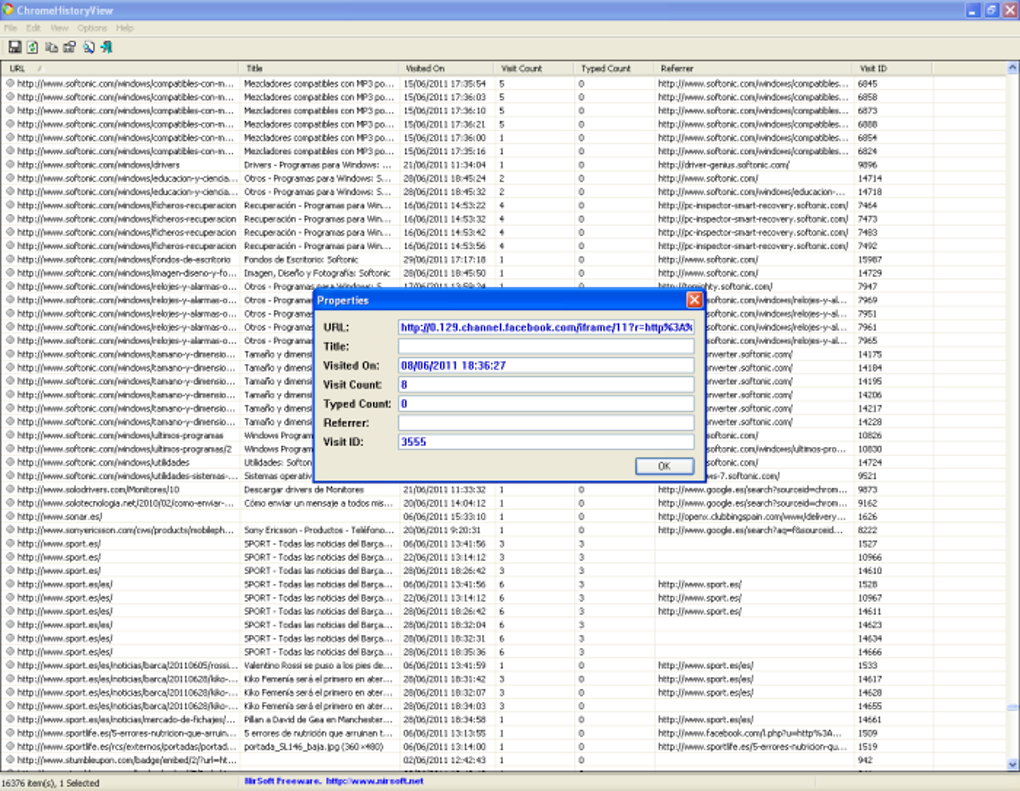Screen dimensions: 1020x791
Task: Open the Options menu
Action: pyautogui.click(x=92, y=28)
